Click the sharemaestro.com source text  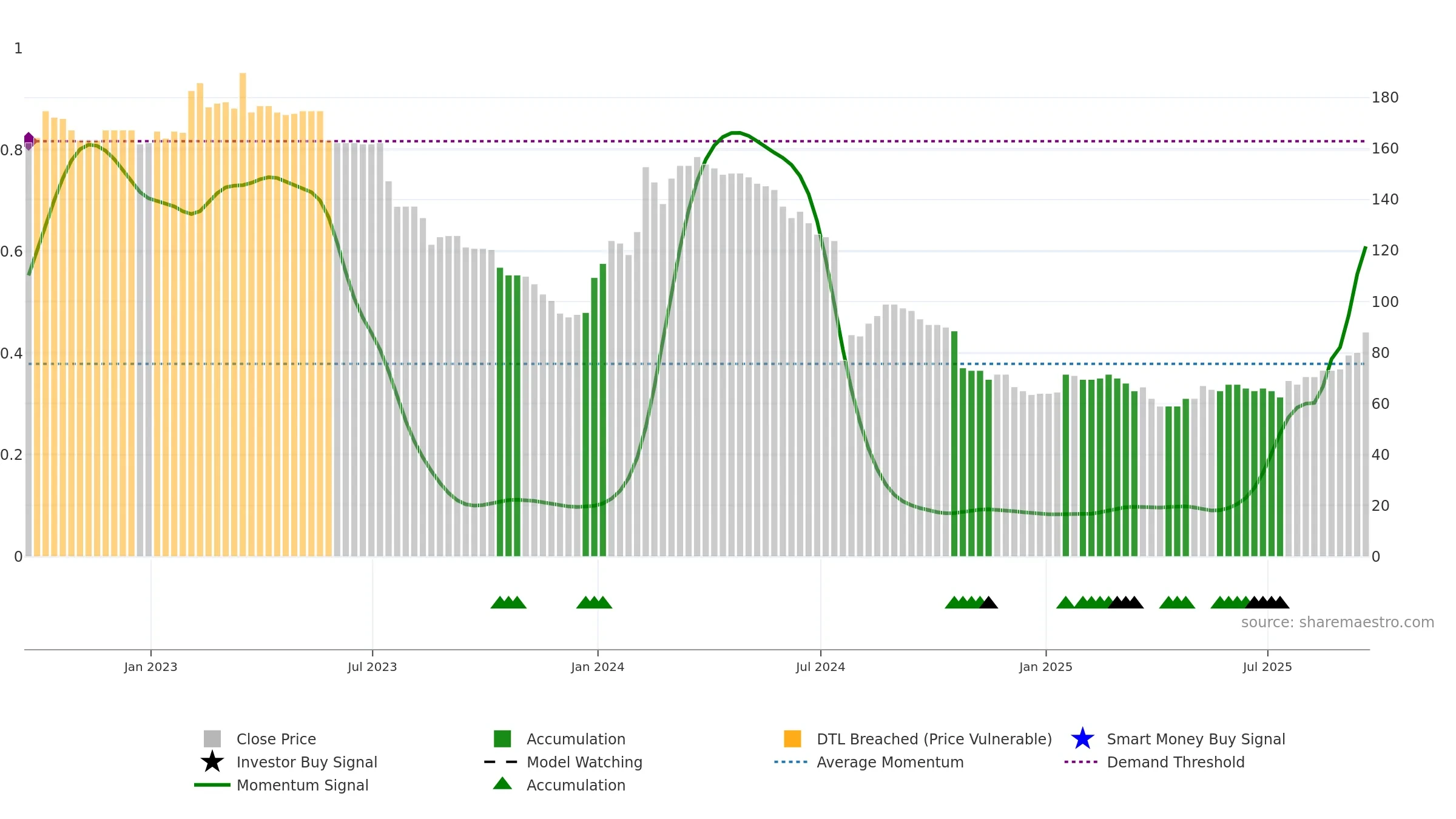click(x=1338, y=622)
